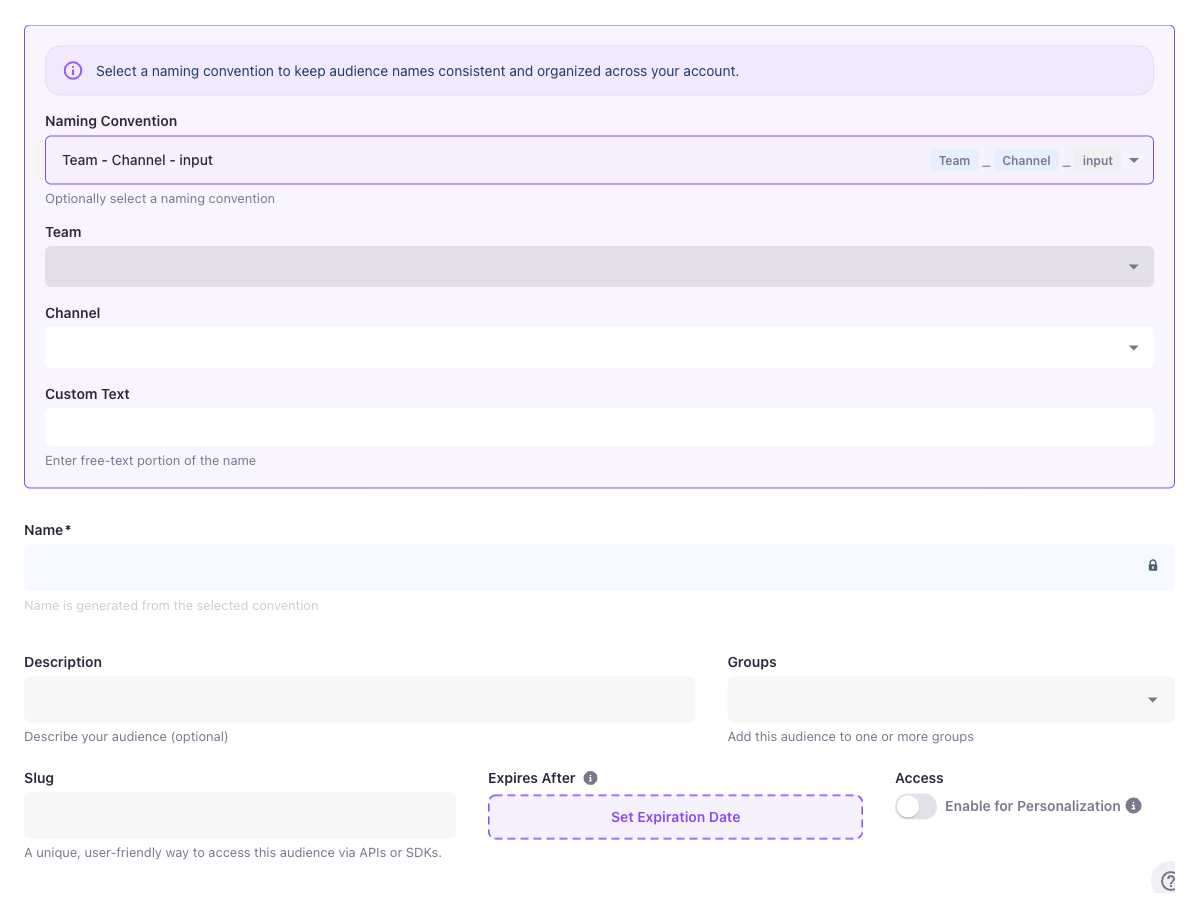
Task: Click the caret arrow on the Naming Convention field
Action: pyautogui.click(x=1133, y=160)
